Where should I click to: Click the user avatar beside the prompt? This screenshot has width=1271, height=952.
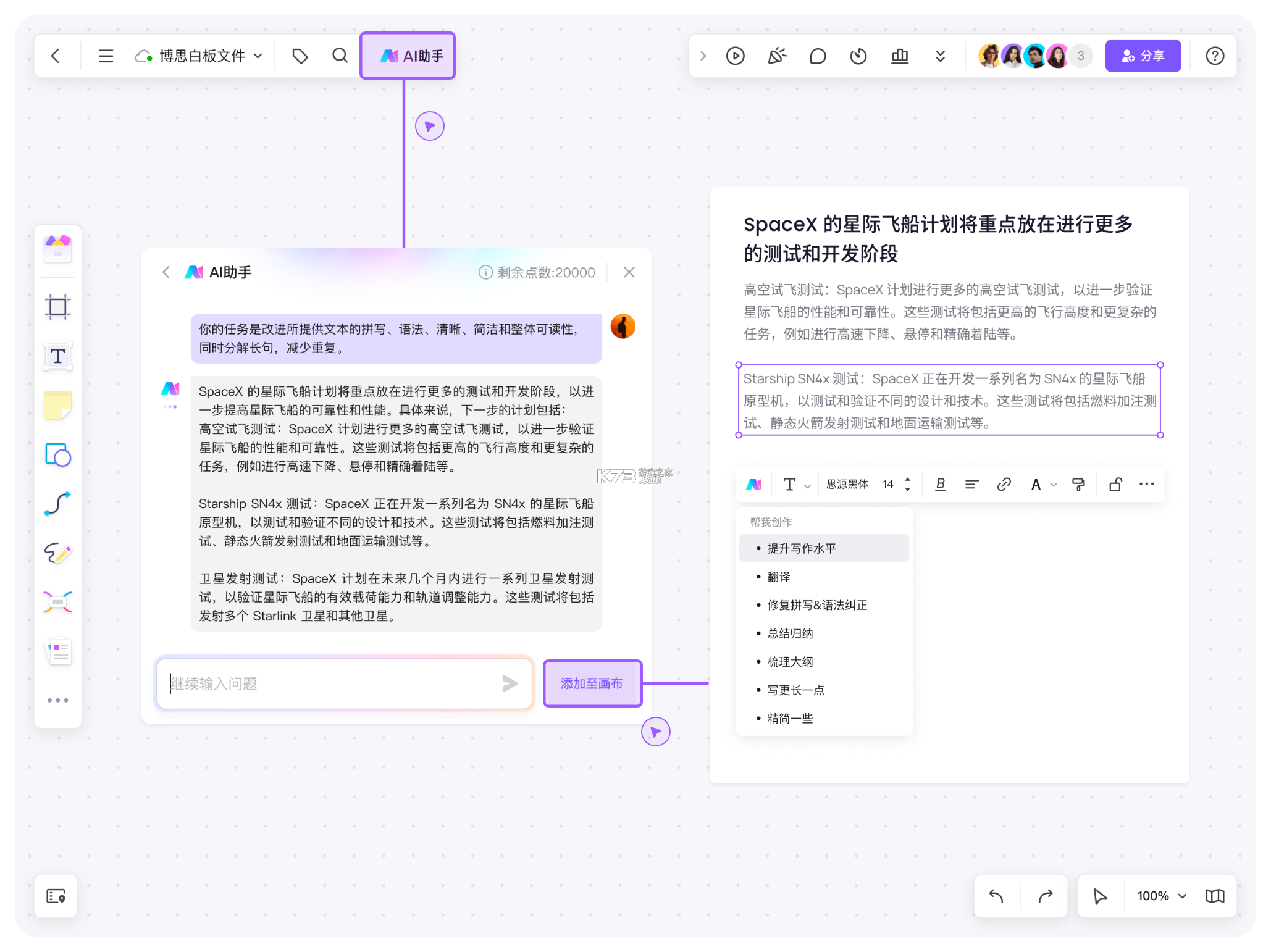(623, 327)
